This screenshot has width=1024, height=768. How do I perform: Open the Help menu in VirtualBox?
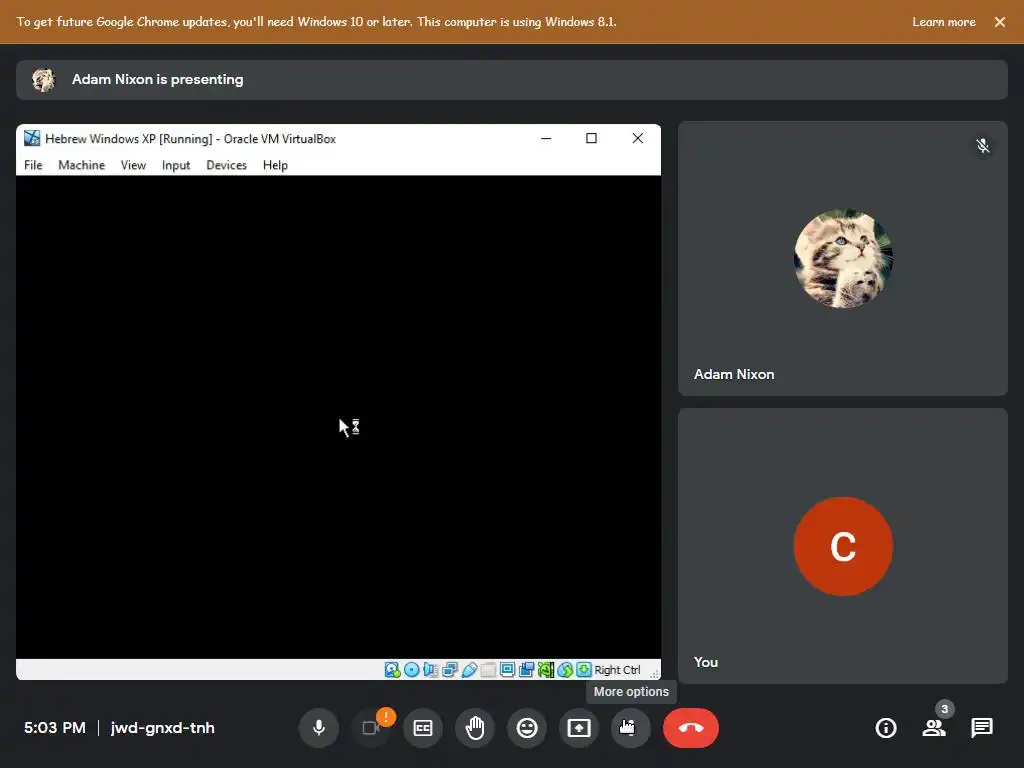pos(275,165)
